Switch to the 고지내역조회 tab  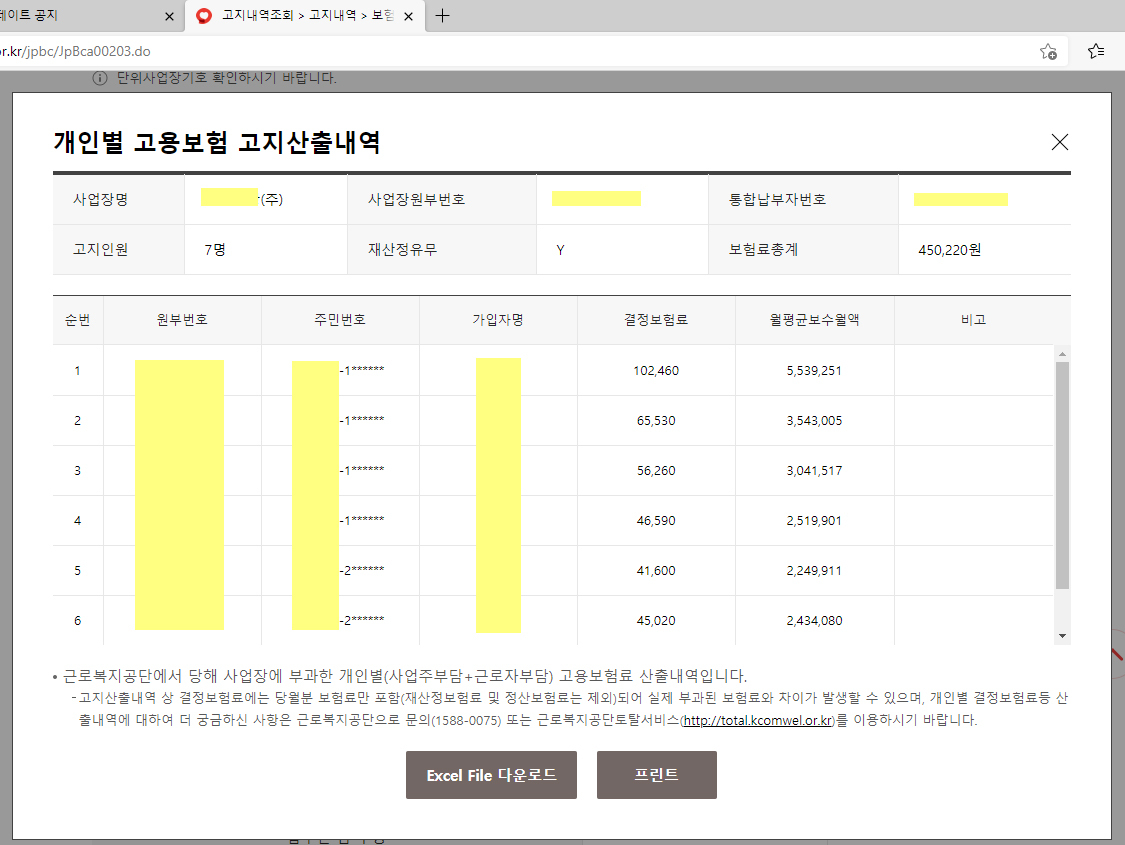(x=300, y=16)
